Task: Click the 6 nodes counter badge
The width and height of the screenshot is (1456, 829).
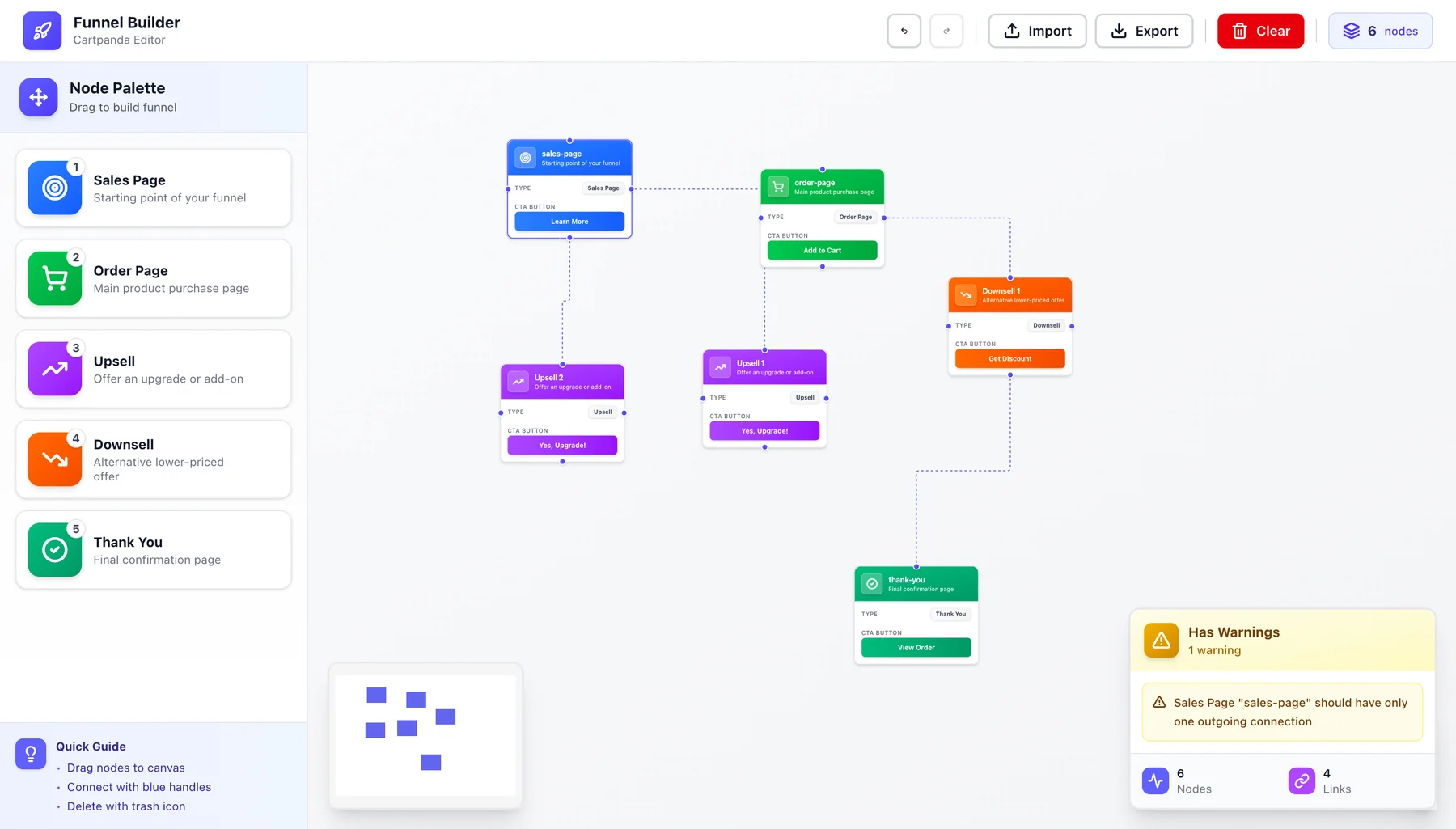Action: pos(1380,31)
